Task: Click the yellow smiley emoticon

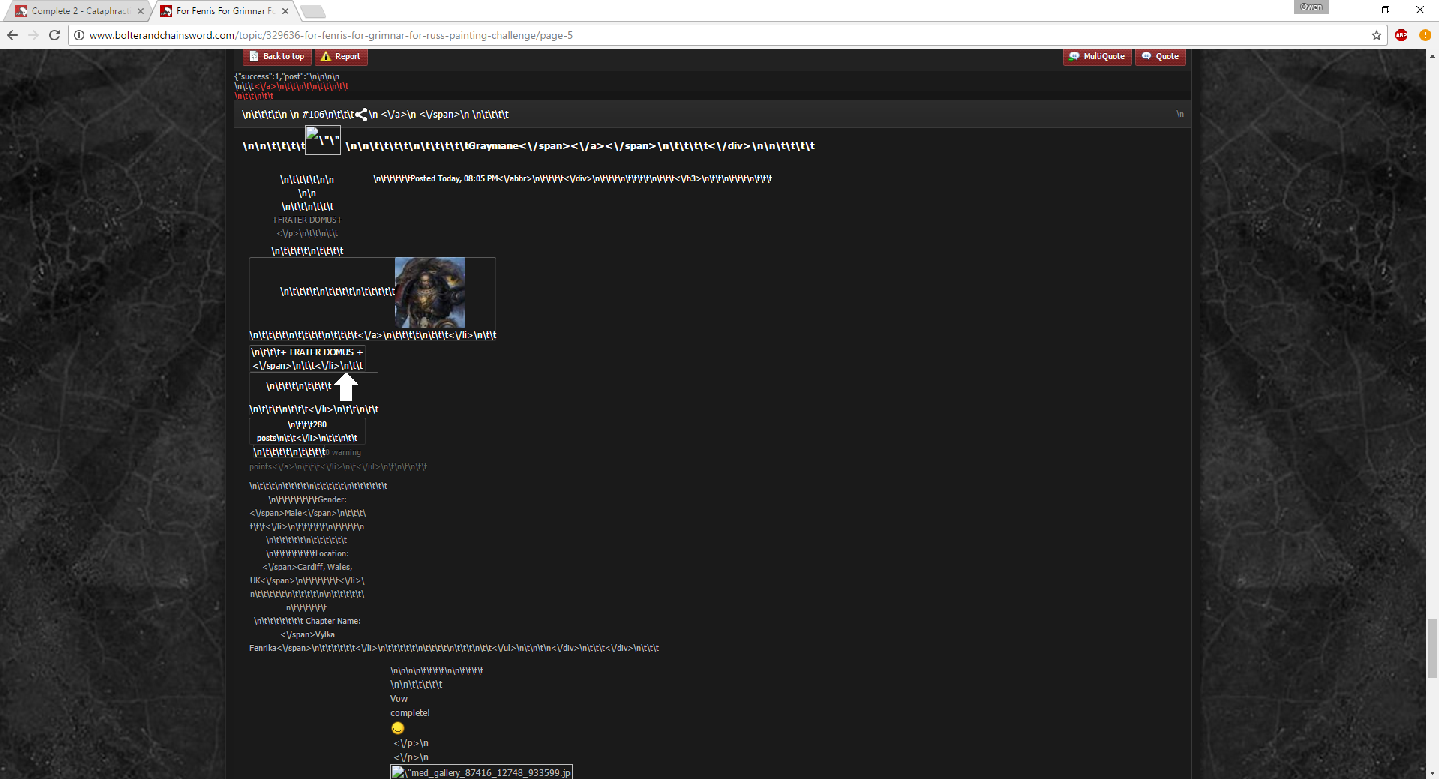Action: click(x=398, y=728)
